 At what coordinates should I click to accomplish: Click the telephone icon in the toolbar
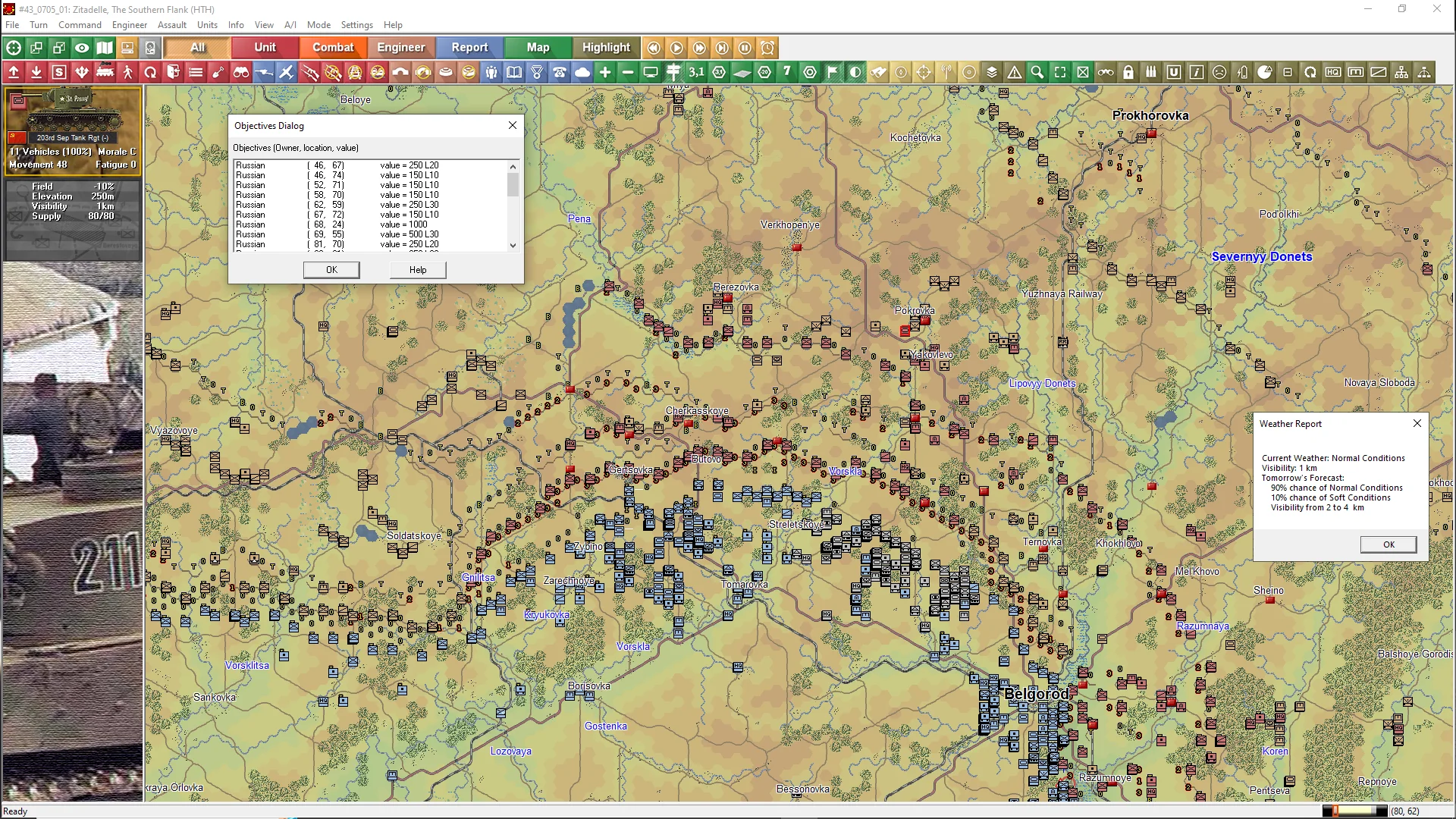[x=560, y=73]
